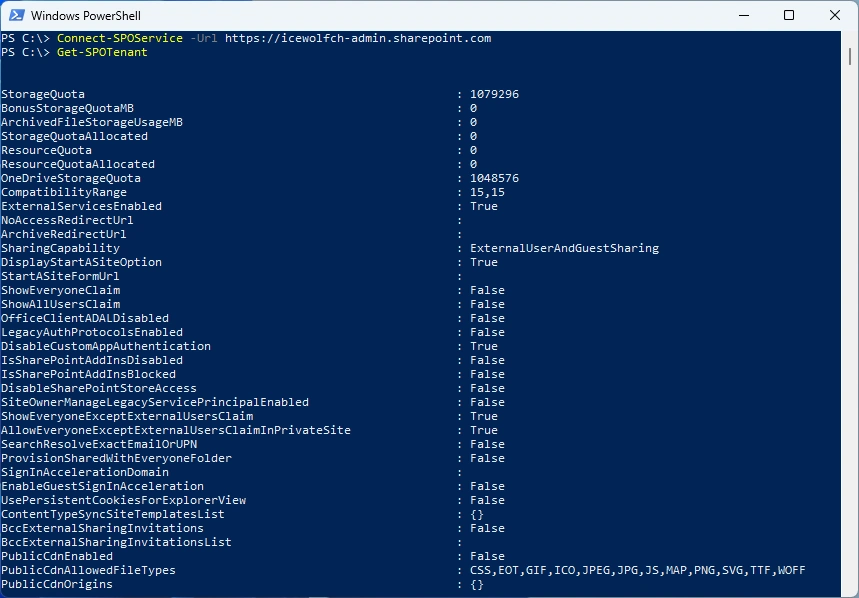Click the PowerShell icon in the title bar
859x598 pixels.
point(15,15)
